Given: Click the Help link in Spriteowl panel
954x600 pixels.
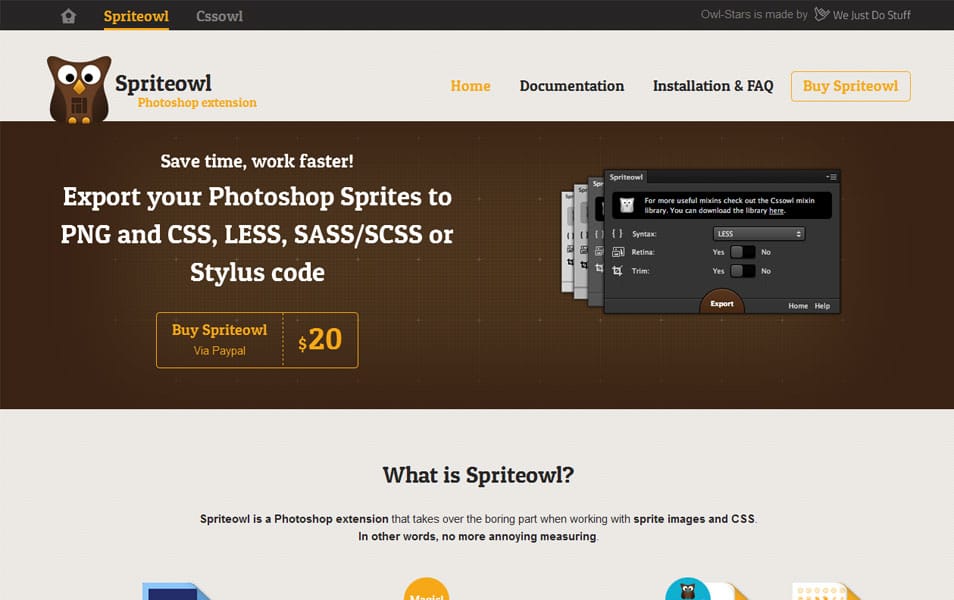Looking at the screenshot, I should click(x=822, y=306).
